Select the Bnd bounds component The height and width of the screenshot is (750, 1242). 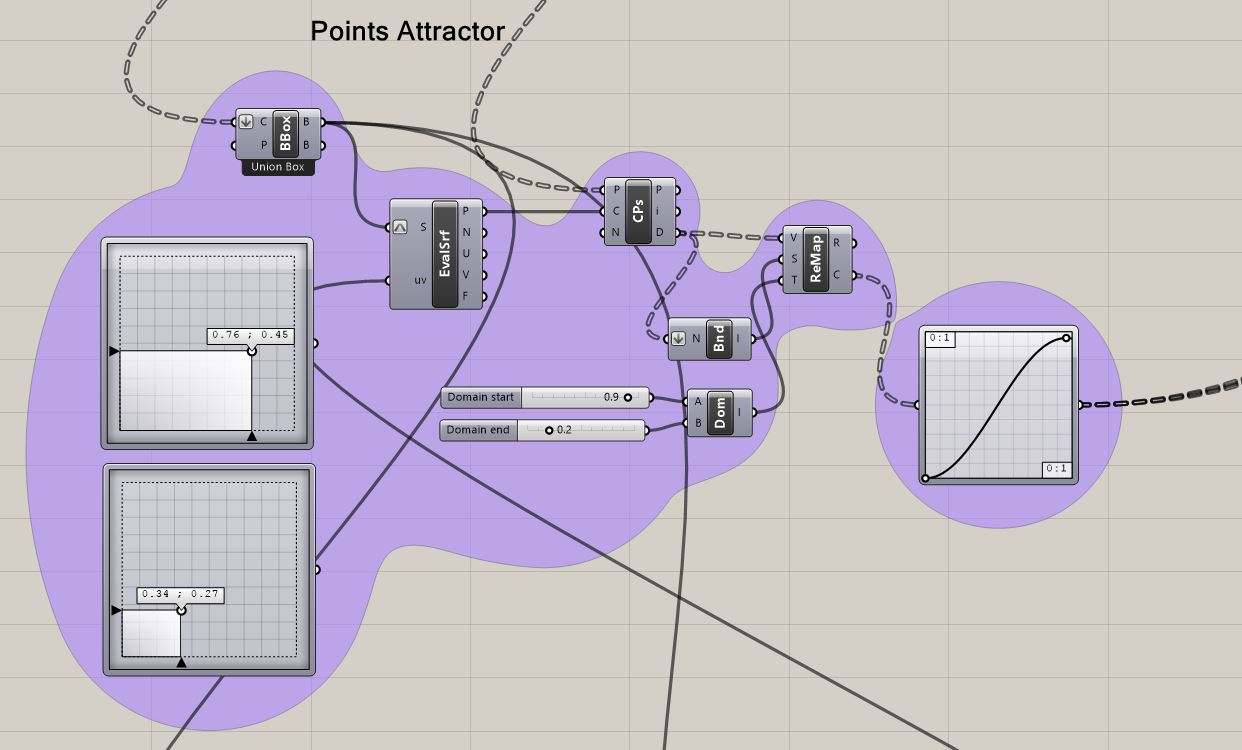pyautogui.click(x=718, y=339)
